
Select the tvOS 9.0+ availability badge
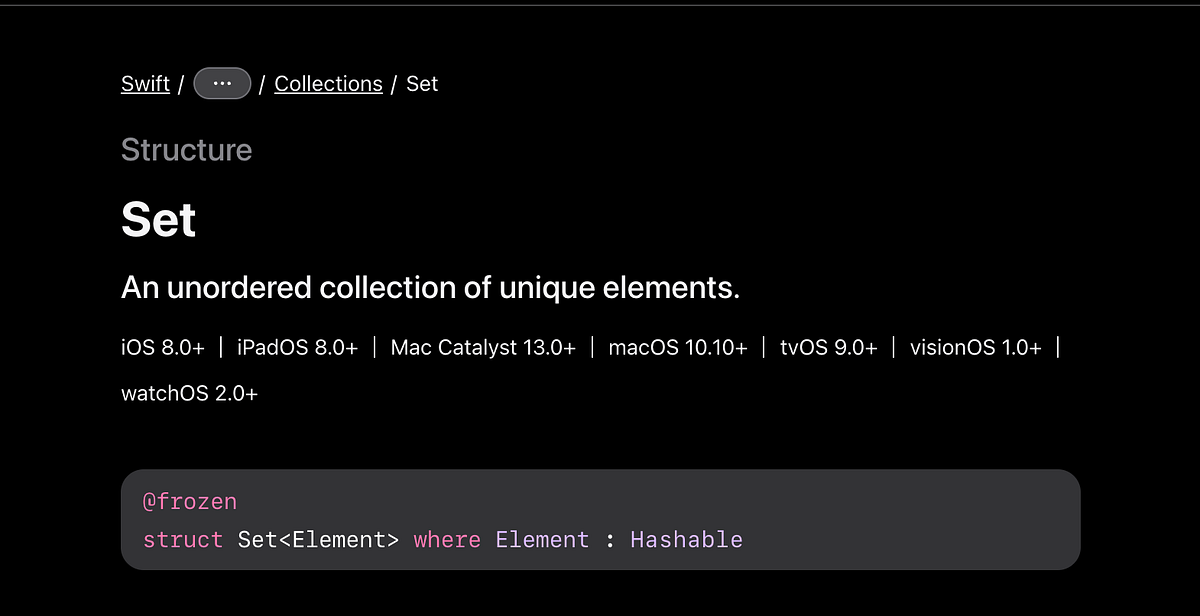coord(829,347)
